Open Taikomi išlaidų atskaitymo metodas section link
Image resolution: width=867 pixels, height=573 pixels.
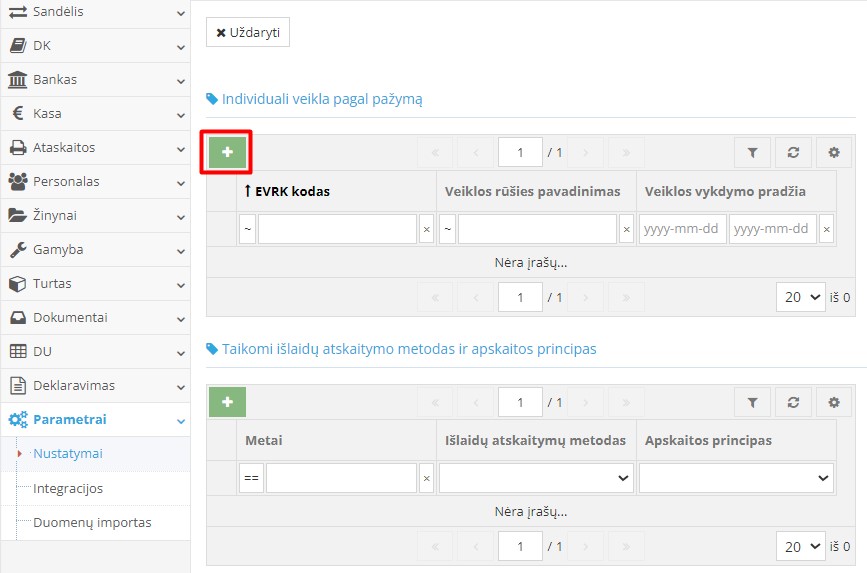coord(409,349)
